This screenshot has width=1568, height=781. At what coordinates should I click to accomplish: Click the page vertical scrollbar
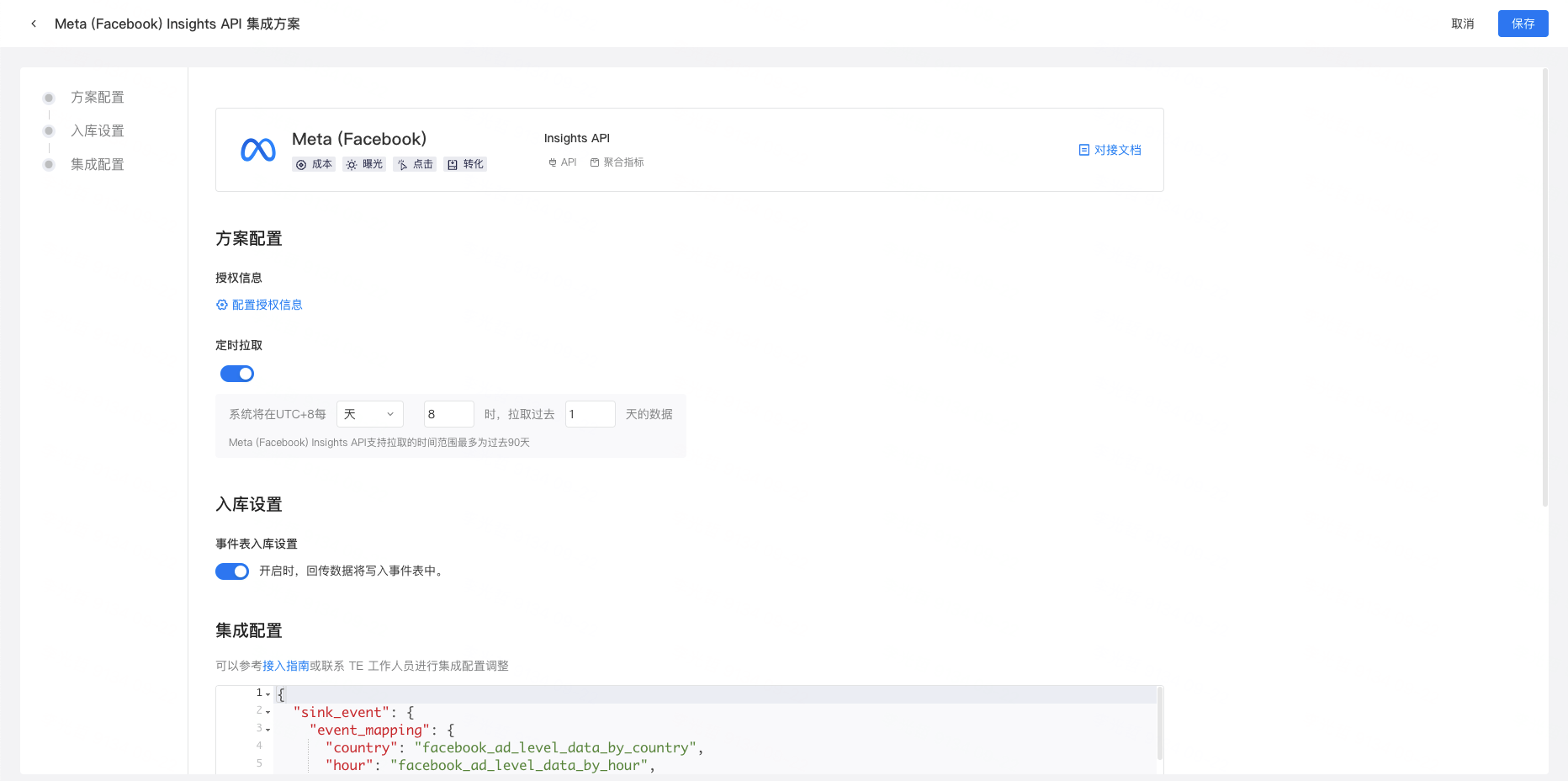[x=1544, y=288]
